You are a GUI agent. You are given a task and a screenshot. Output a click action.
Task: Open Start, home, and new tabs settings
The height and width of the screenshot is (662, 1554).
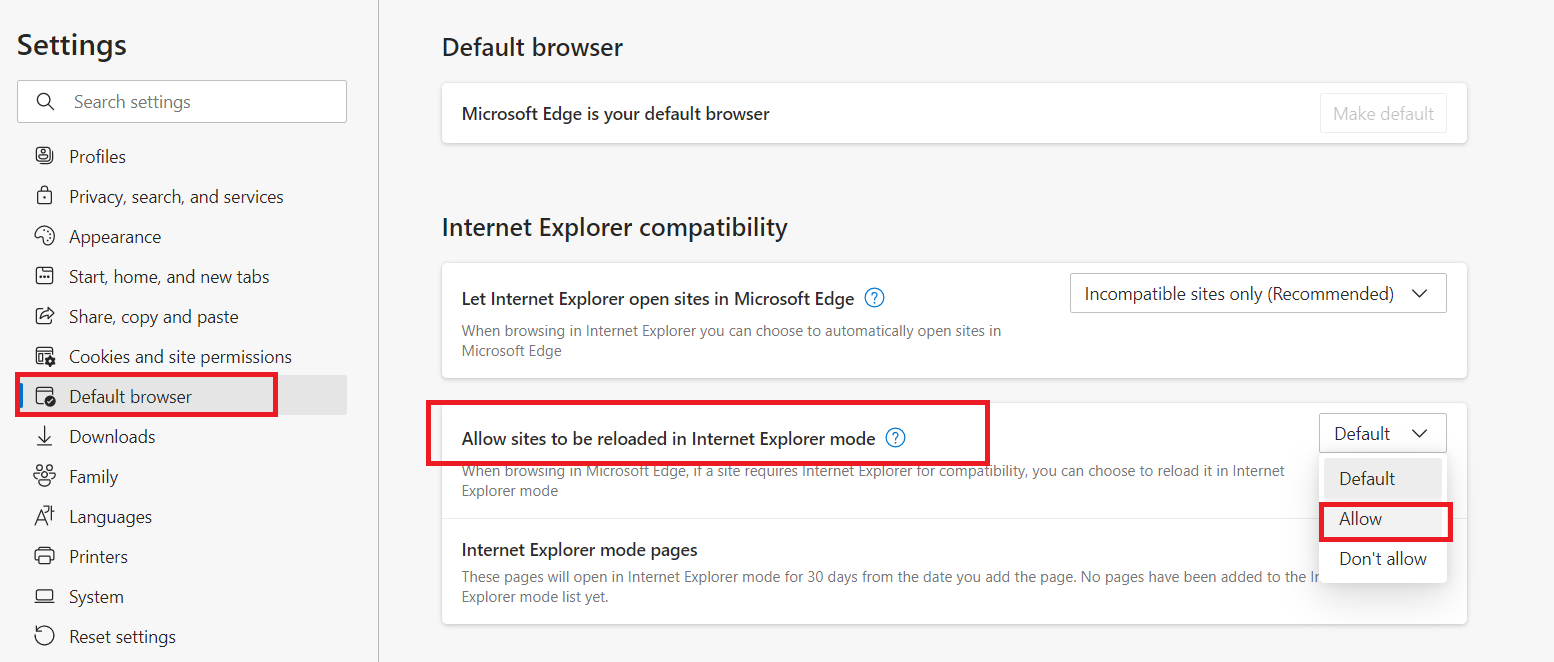click(x=169, y=277)
